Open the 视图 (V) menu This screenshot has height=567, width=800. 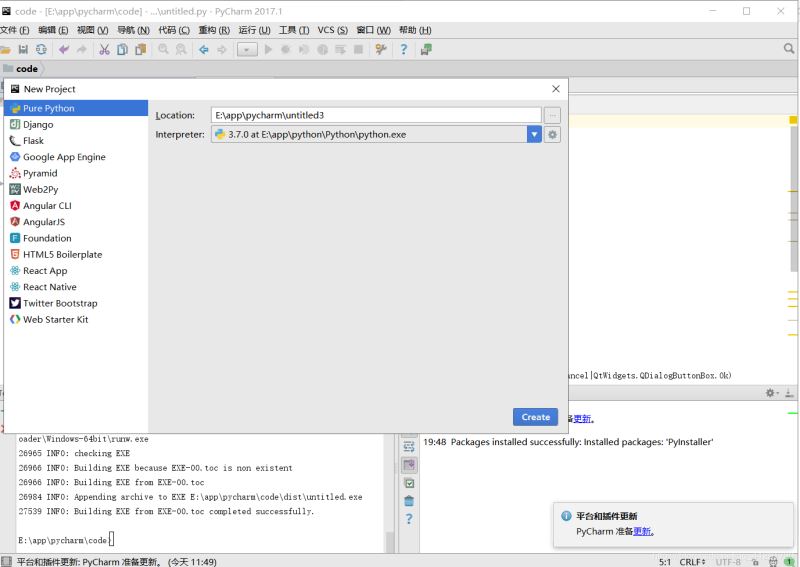92,30
